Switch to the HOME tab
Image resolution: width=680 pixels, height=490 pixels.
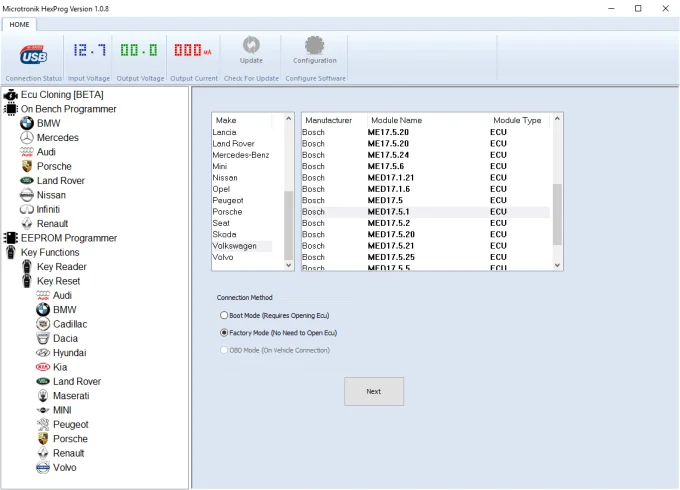(x=19, y=24)
